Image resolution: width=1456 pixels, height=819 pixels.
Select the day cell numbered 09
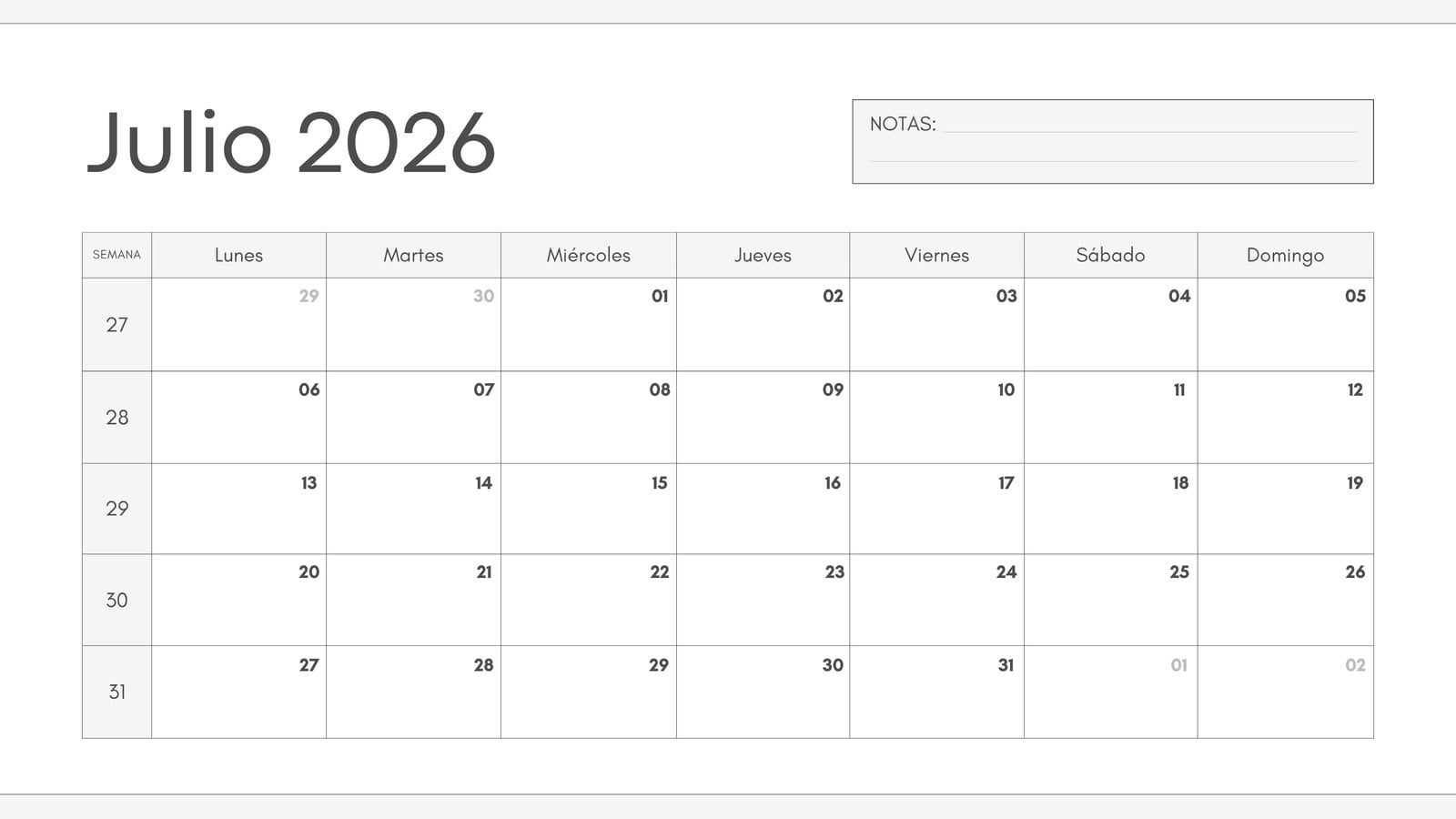[763, 418]
